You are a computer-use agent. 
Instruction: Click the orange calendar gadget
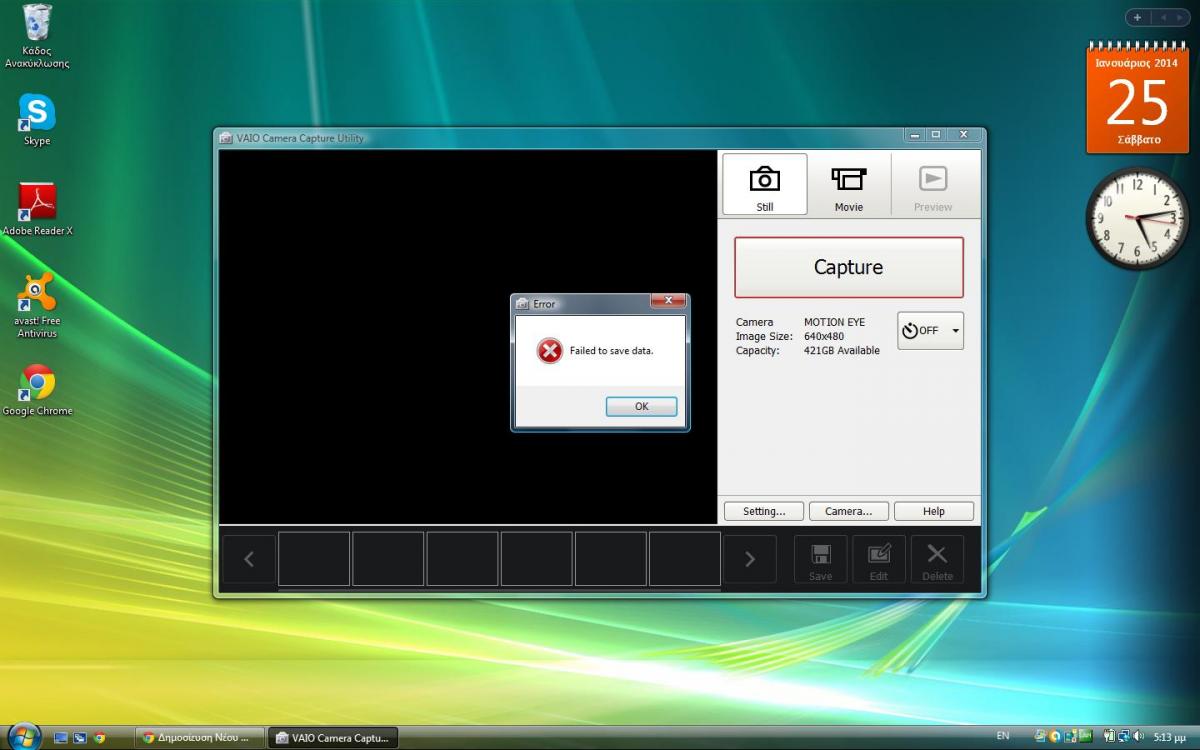(x=1137, y=98)
